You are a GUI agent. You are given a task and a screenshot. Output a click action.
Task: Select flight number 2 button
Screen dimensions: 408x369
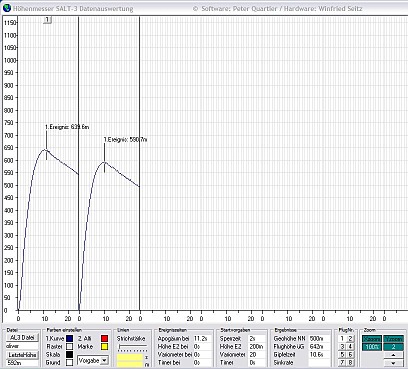coord(350,339)
